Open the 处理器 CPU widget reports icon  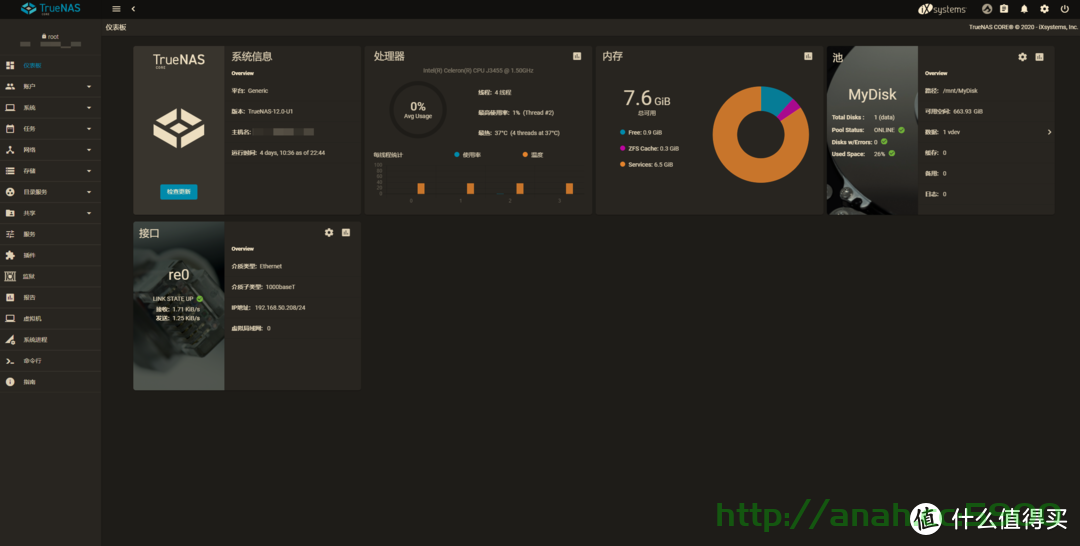coord(577,56)
